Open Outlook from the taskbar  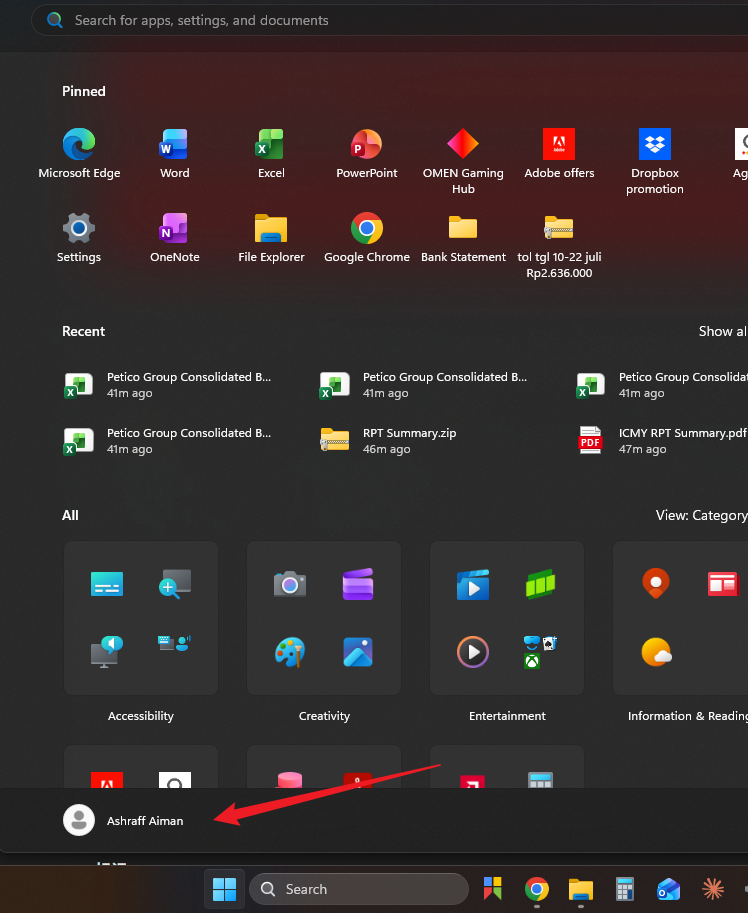668,889
